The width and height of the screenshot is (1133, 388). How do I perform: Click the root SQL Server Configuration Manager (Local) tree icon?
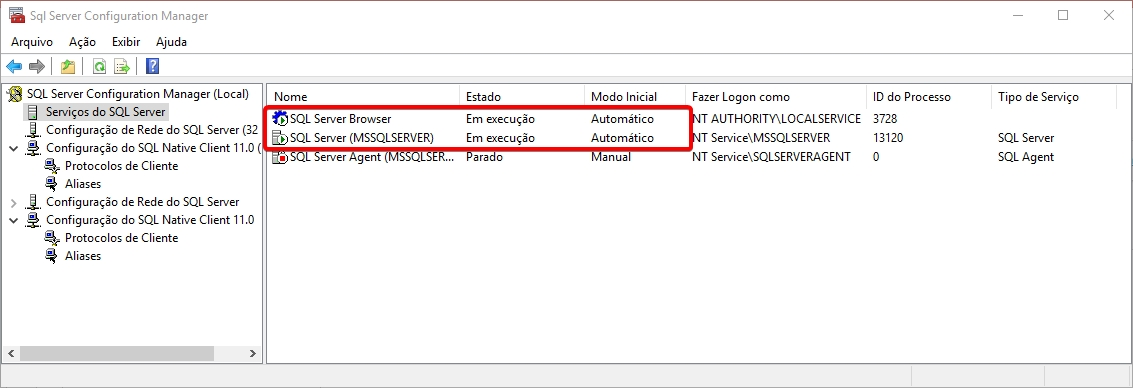click(14, 94)
